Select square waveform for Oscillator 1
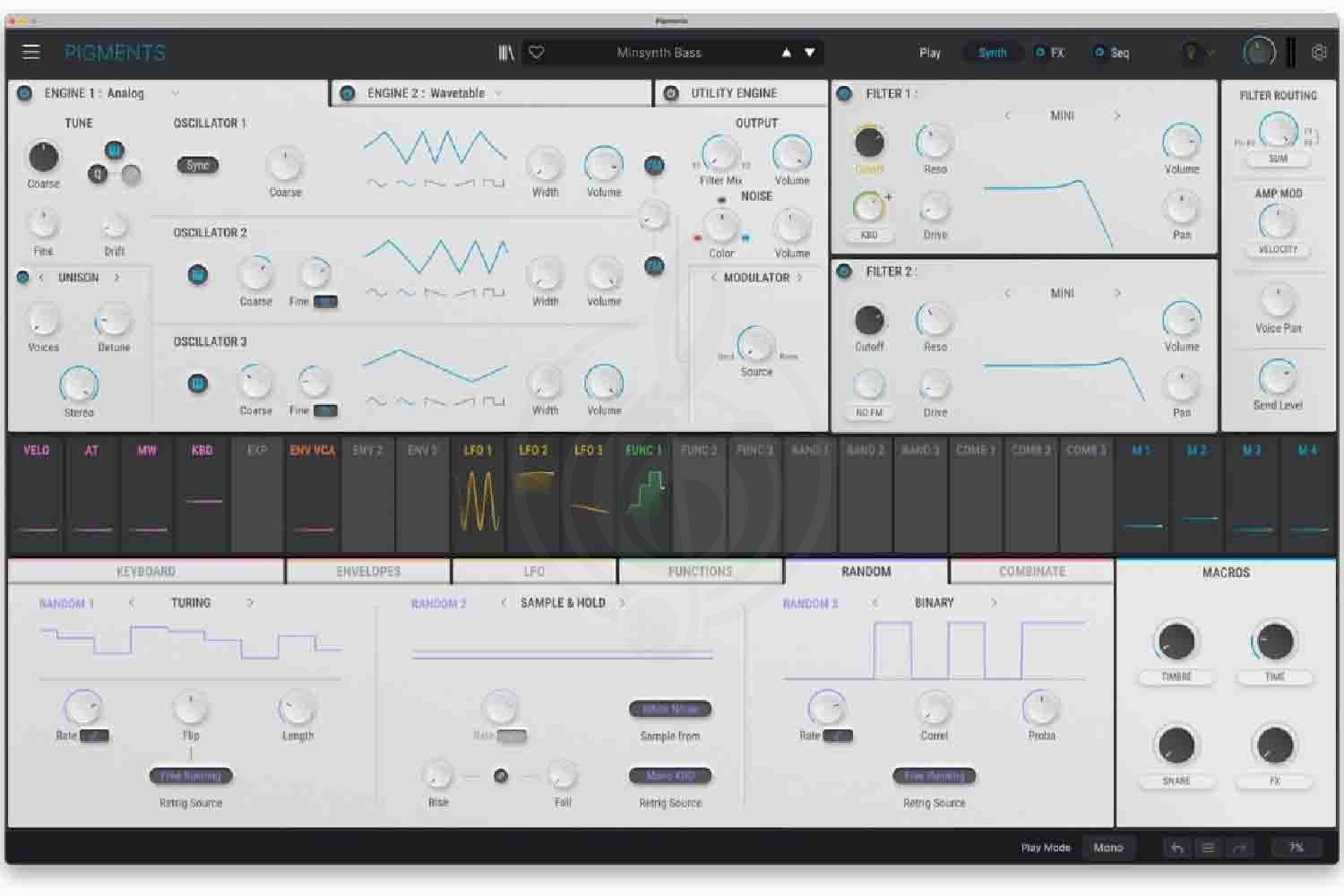The image size is (1344, 896). click(x=494, y=183)
